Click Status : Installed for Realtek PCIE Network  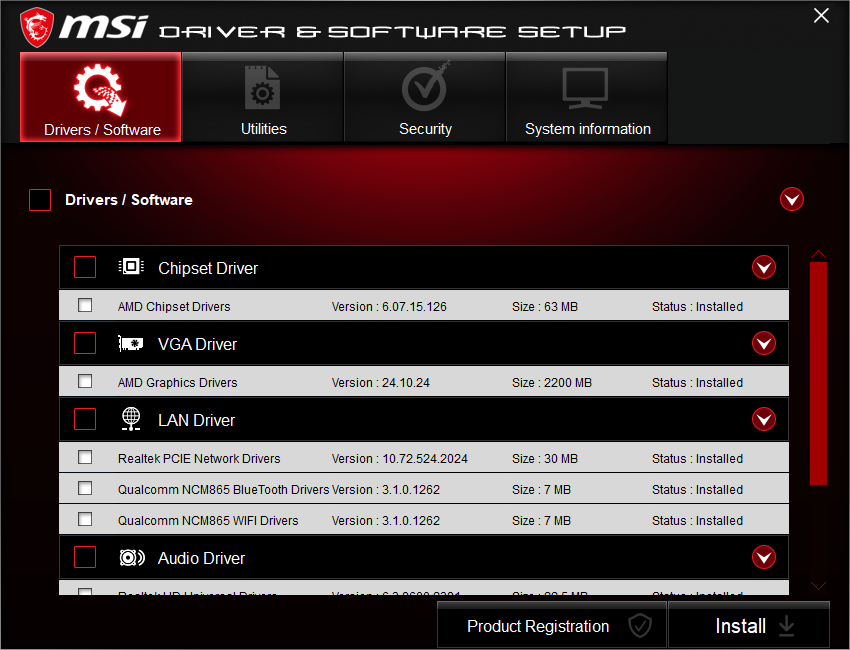coord(697,459)
